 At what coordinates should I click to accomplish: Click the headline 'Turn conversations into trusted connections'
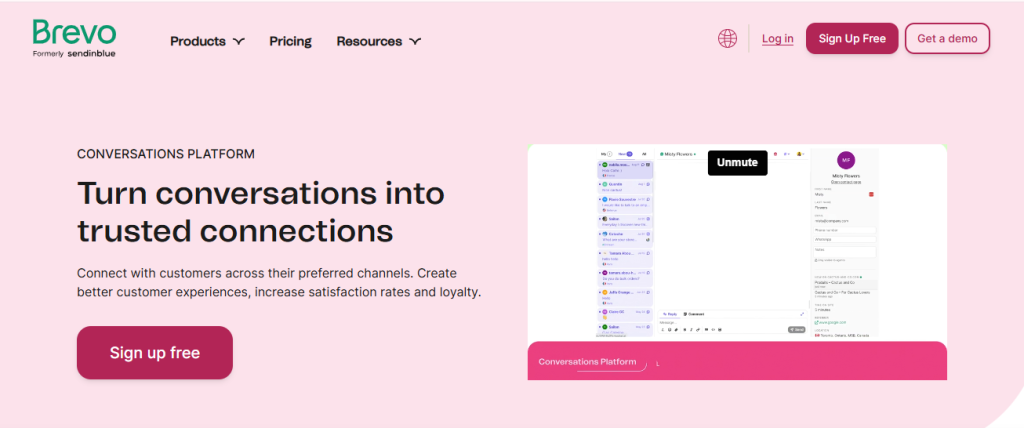tap(261, 212)
